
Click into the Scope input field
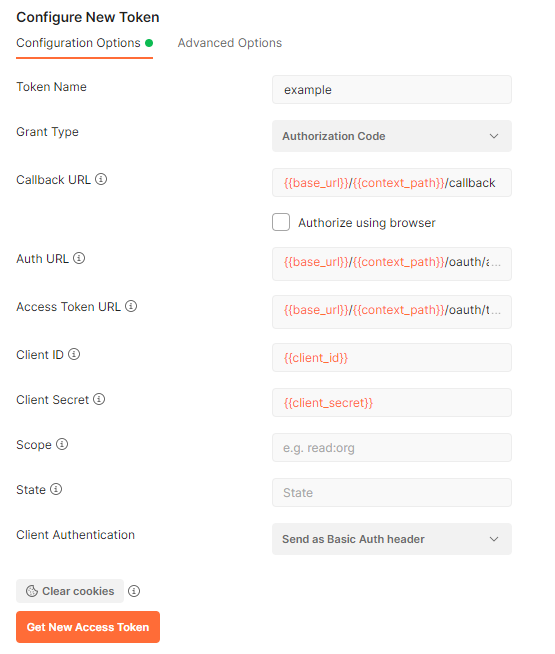pyautogui.click(x=392, y=448)
